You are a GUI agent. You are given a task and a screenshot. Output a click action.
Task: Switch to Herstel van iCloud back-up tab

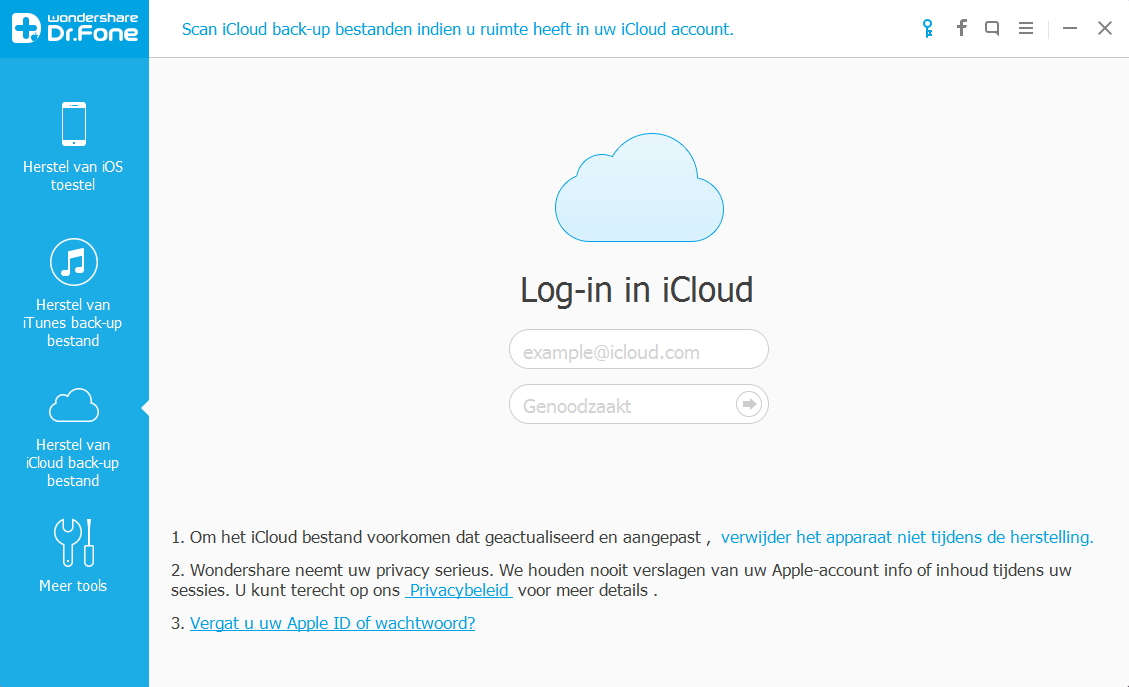pos(73,437)
